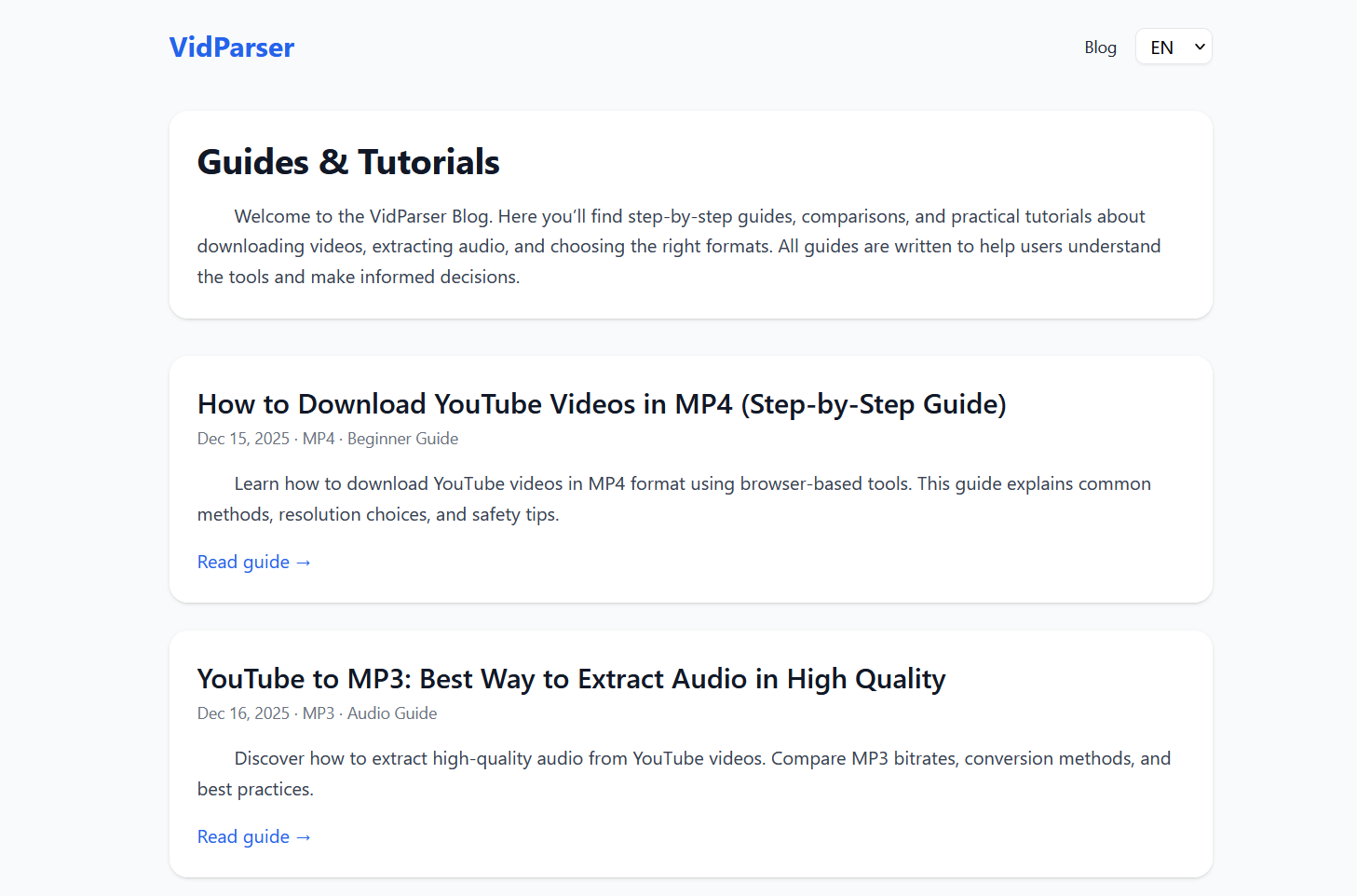Image resolution: width=1357 pixels, height=896 pixels.
Task: Select the MP4 article title heading
Action: point(601,404)
